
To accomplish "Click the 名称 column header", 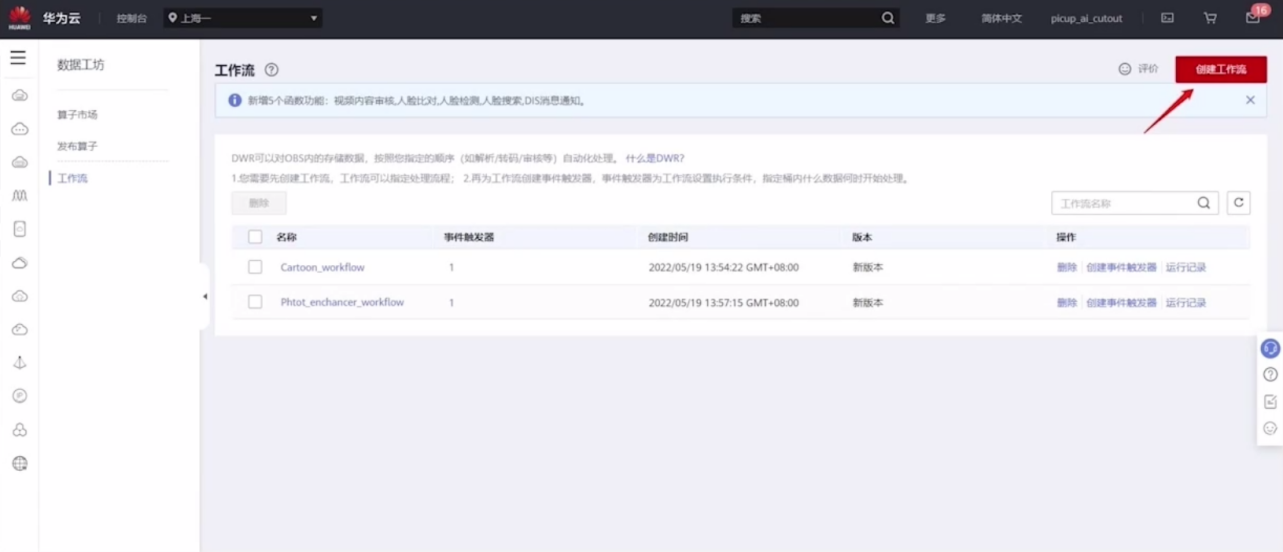I will pos(286,237).
